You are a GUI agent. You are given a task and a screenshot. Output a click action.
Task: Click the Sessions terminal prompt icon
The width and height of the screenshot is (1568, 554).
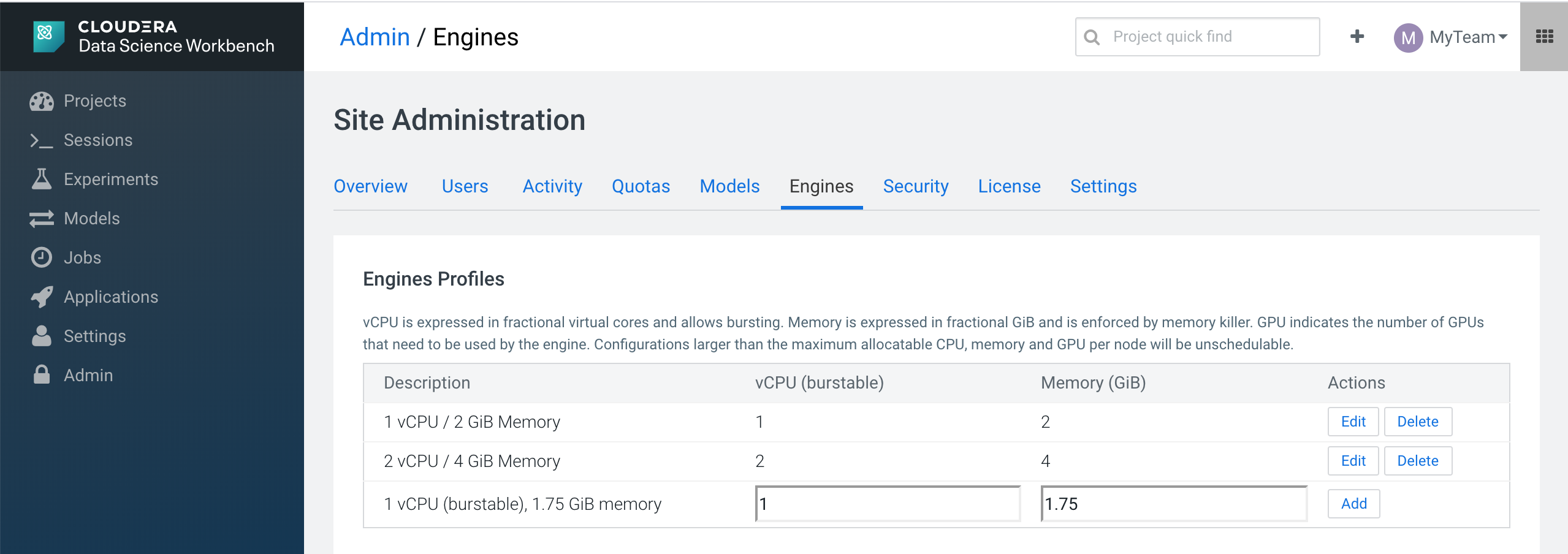42,140
